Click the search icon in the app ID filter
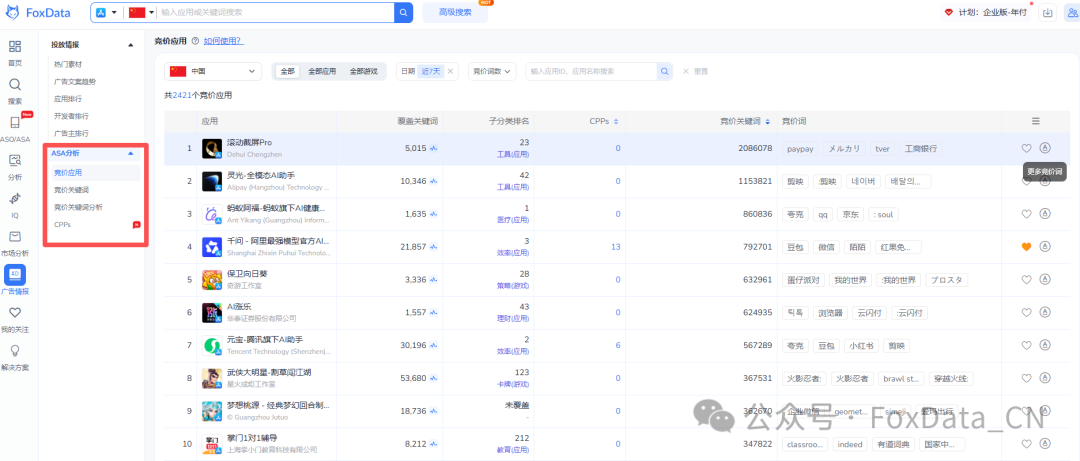Viewport: 1080px width, 461px height. [665, 71]
